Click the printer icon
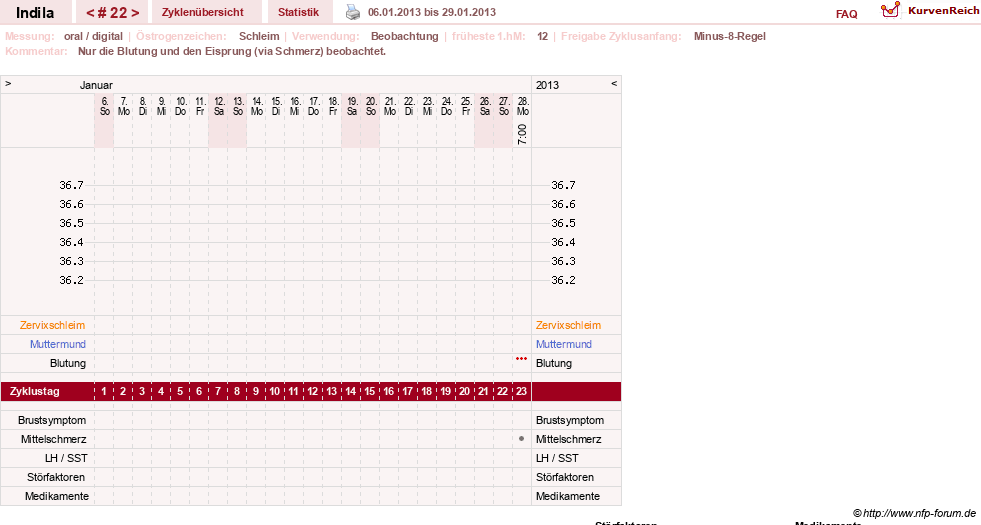 coord(353,12)
